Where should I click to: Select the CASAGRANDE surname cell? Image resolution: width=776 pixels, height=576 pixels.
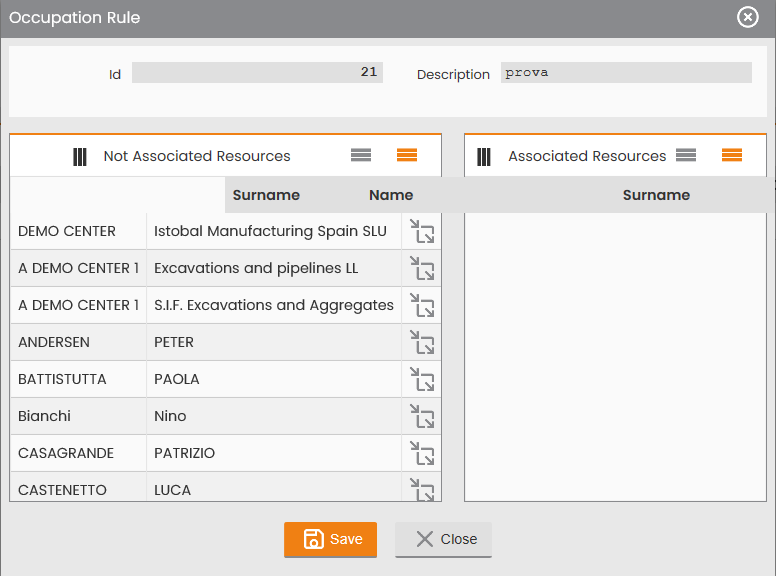tap(79, 453)
